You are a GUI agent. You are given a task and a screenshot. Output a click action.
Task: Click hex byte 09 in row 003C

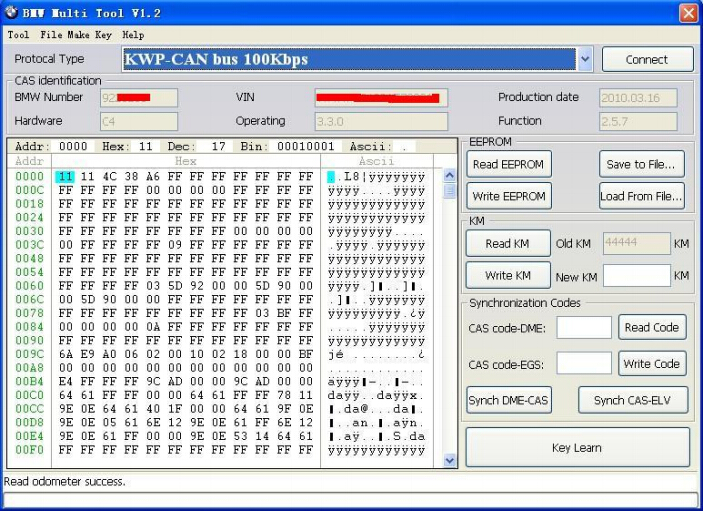point(175,245)
